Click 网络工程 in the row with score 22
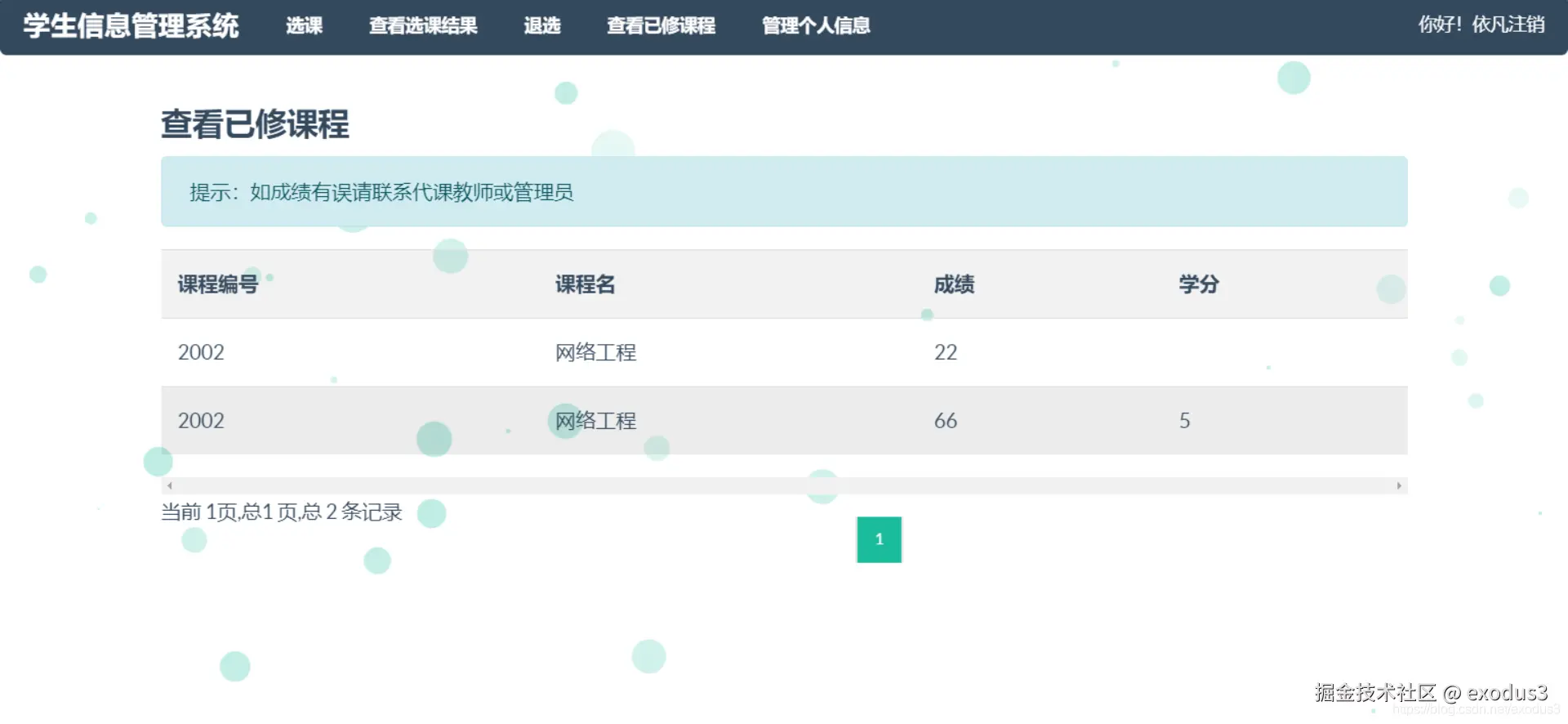The width and height of the screenshot is (1568, 724). [596, 352]
